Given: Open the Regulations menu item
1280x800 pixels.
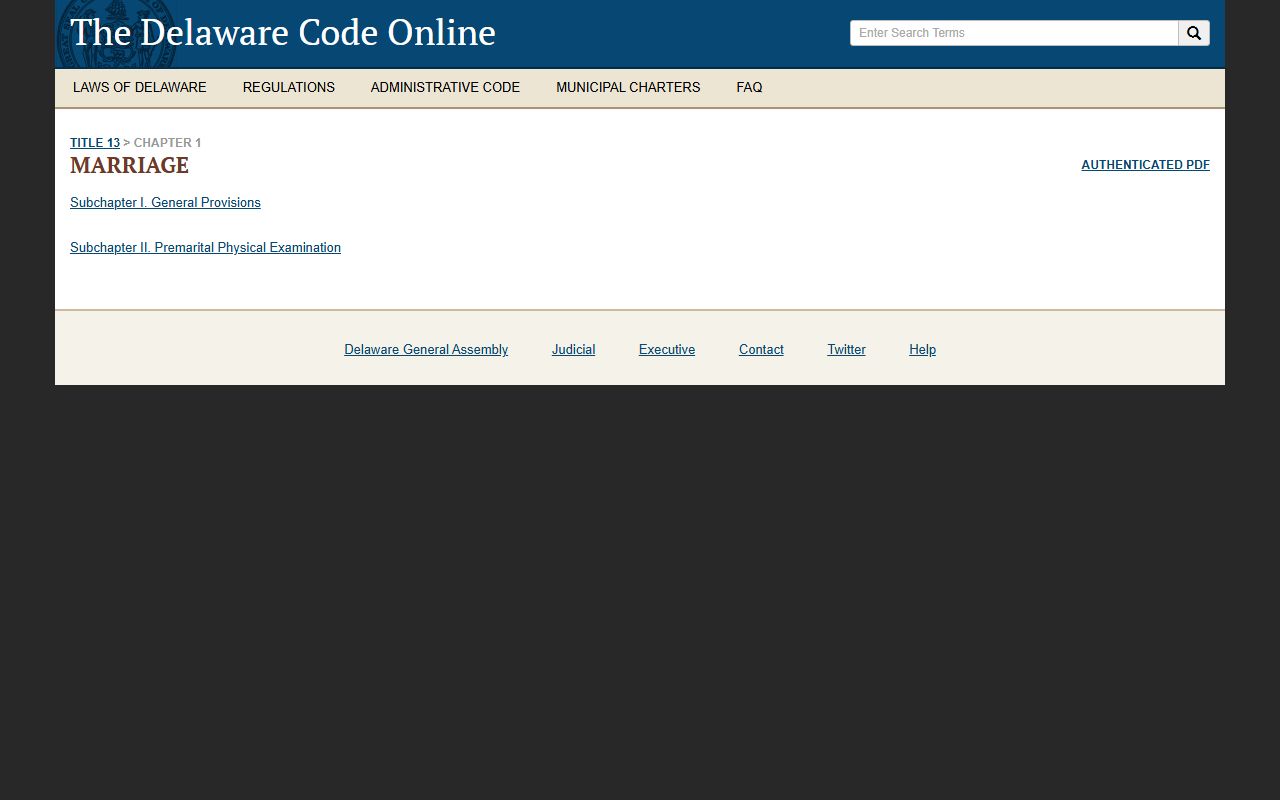Looking at the screenshot, I should [x=289, y=88].
